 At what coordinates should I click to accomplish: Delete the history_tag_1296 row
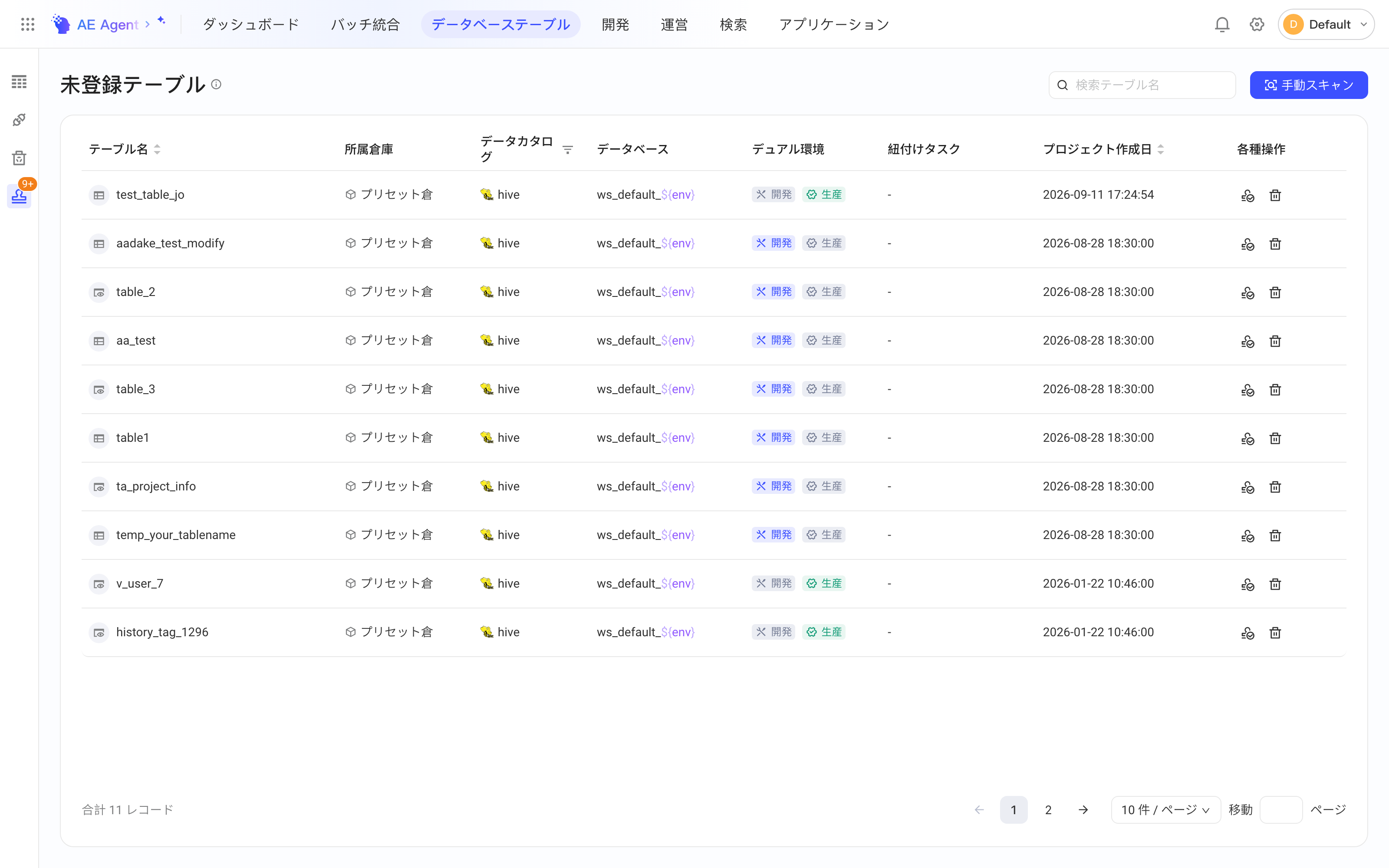click(x=1275, y=633)
